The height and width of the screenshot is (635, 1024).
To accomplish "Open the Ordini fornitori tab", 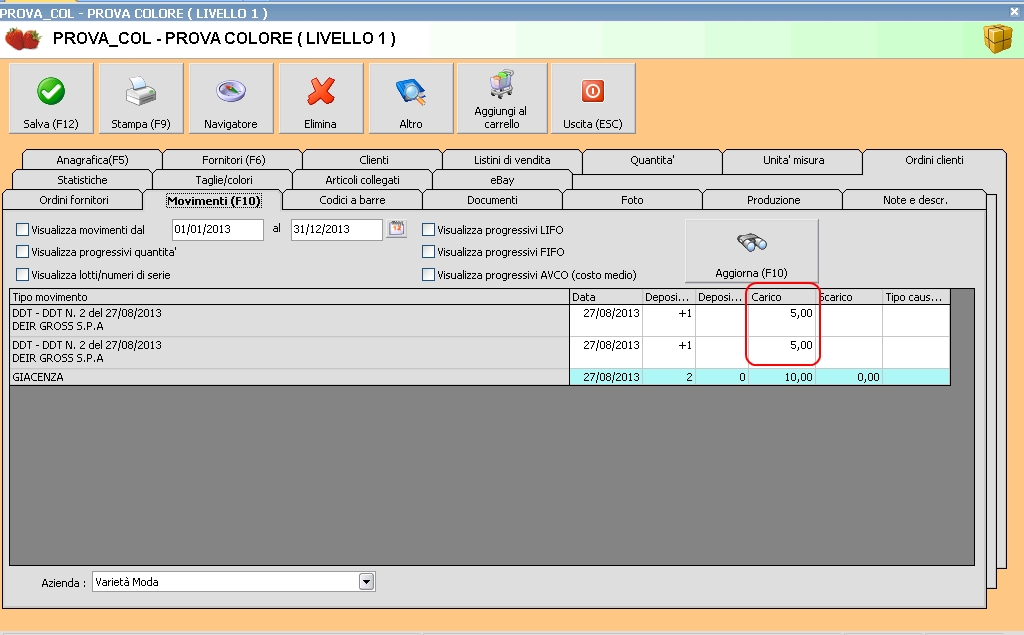I will tap(74, 200).
